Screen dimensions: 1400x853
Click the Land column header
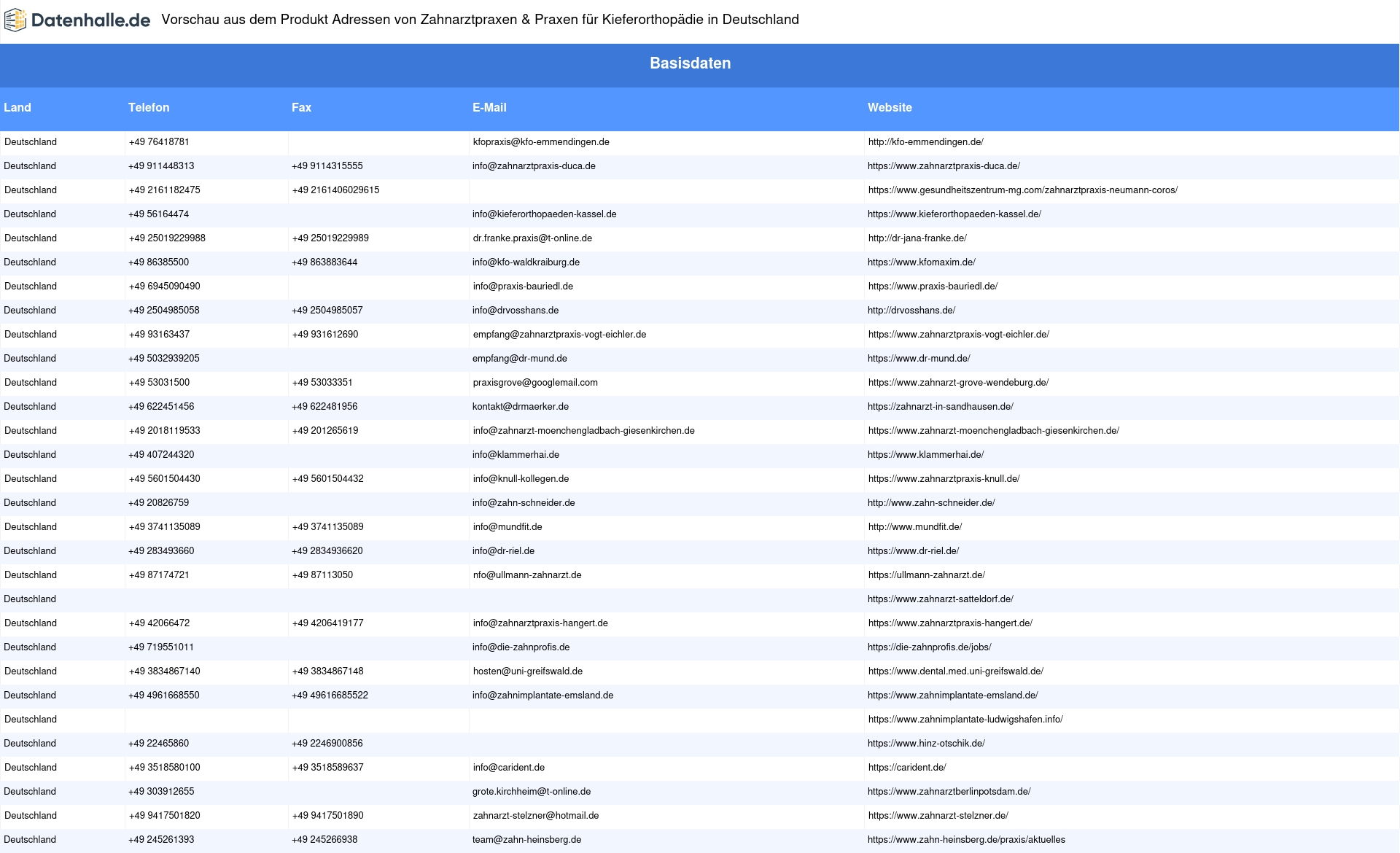(x=17, y=107)
